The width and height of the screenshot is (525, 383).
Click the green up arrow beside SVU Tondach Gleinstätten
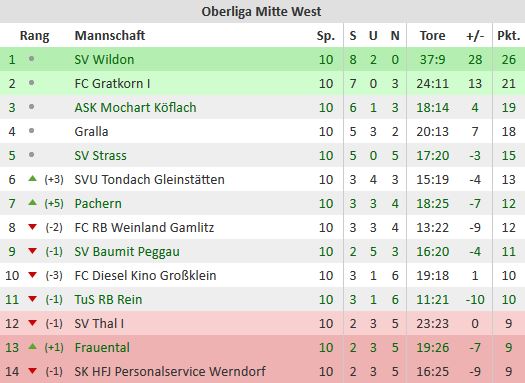click(x=32, y=179)
